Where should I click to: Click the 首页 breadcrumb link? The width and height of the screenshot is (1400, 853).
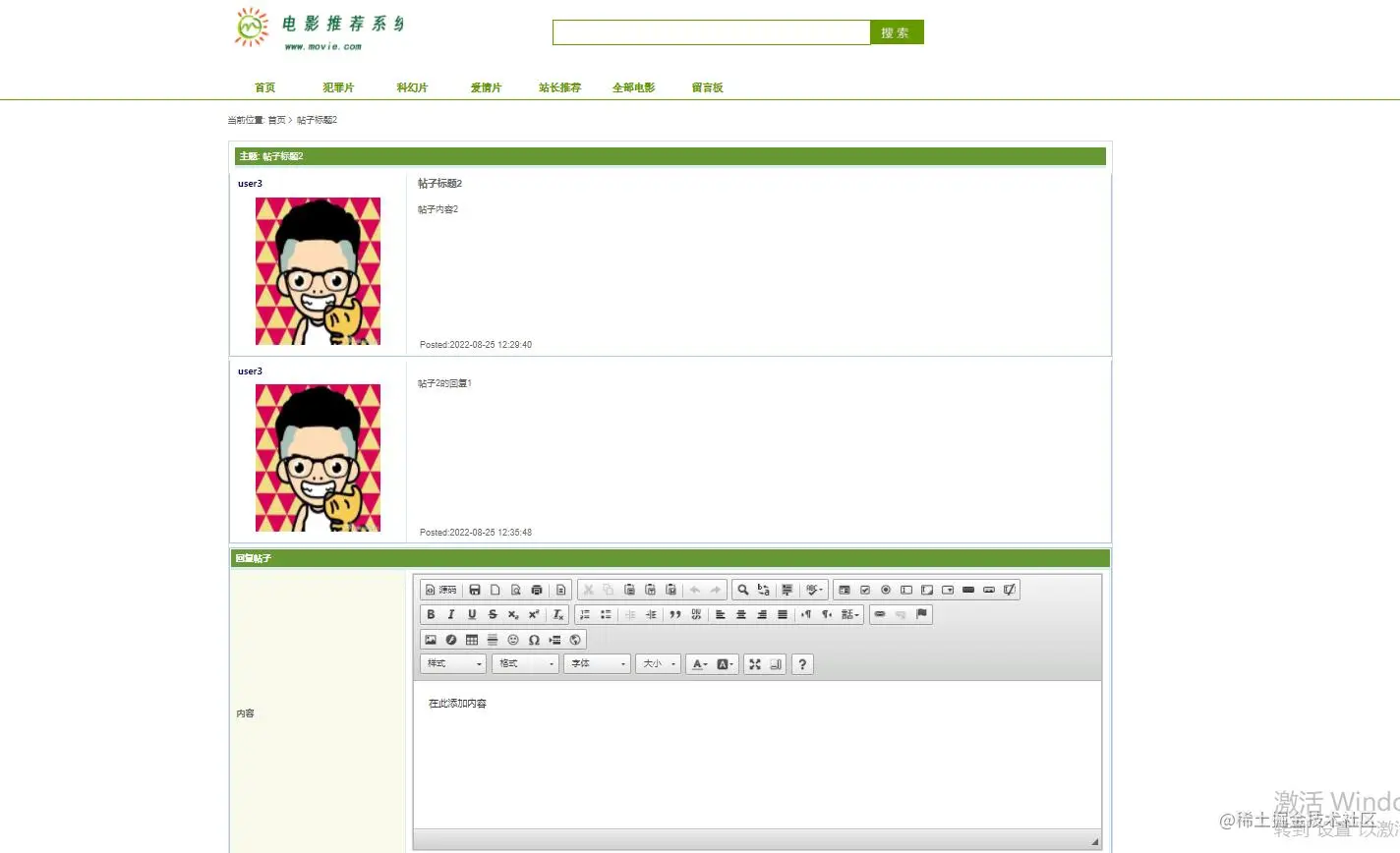(276, 120)
